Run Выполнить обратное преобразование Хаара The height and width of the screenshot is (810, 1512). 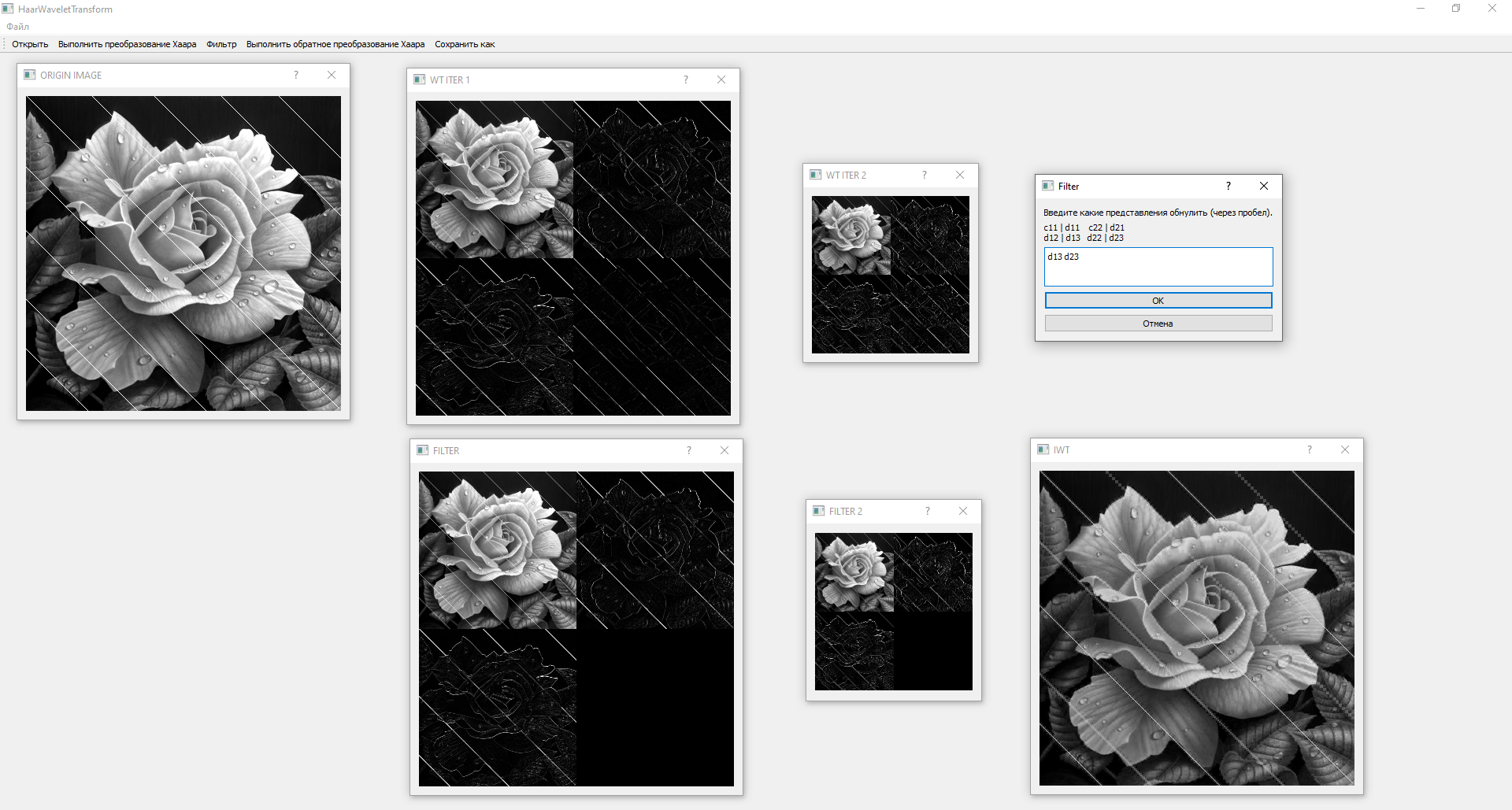[335, 44]
